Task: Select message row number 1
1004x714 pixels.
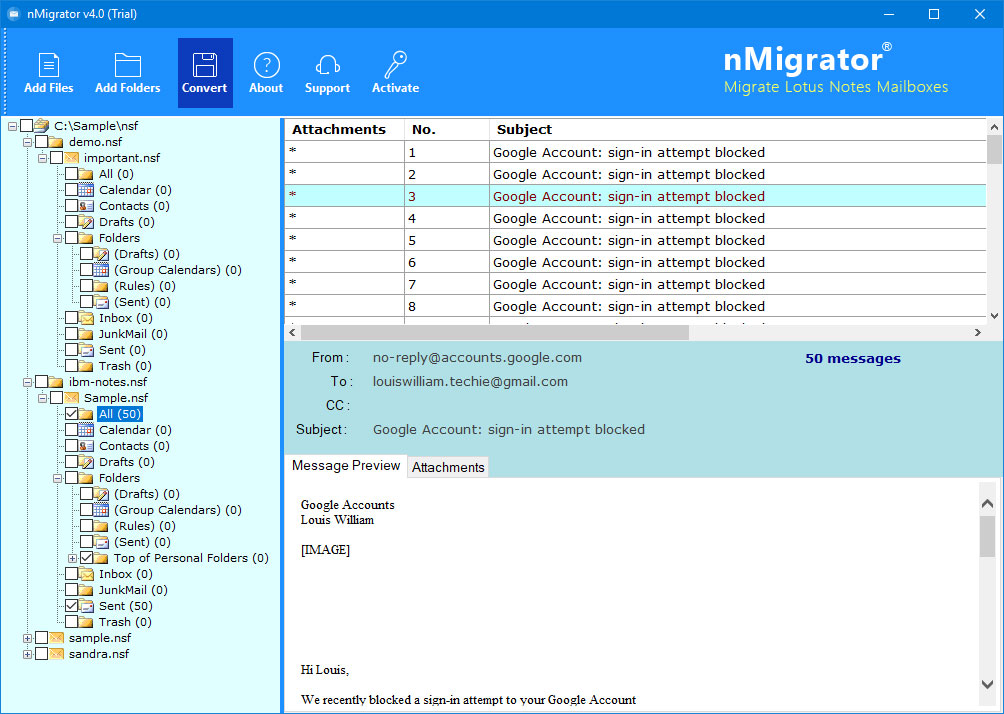Action: point(635,152)
